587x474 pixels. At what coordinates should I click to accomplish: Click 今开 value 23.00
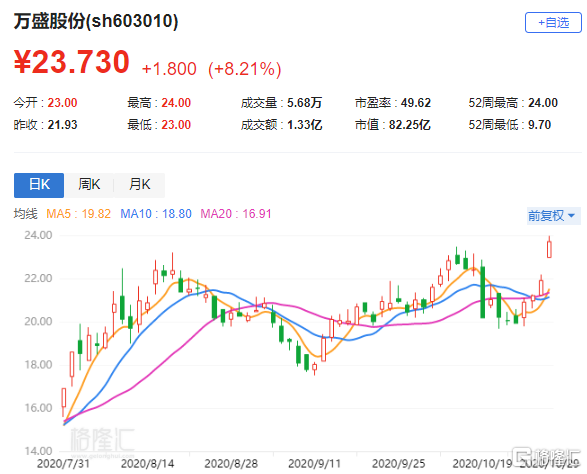62,103
